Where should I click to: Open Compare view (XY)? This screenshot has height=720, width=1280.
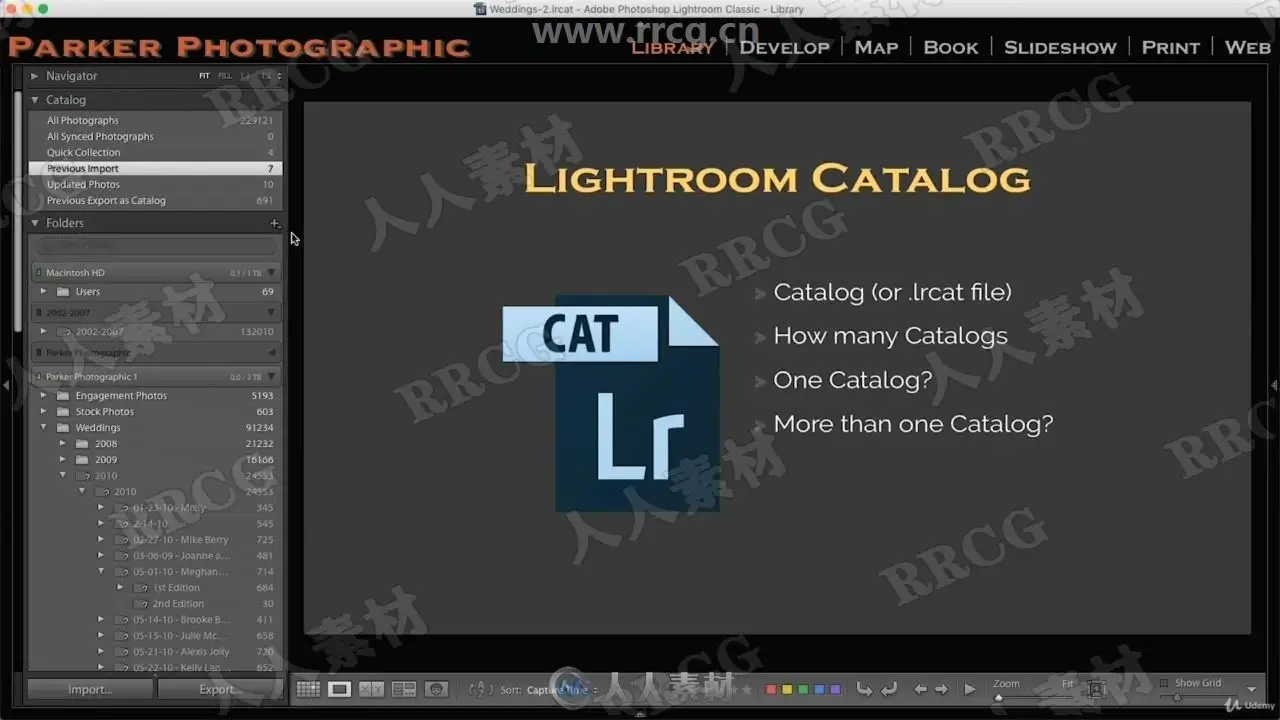372,689
